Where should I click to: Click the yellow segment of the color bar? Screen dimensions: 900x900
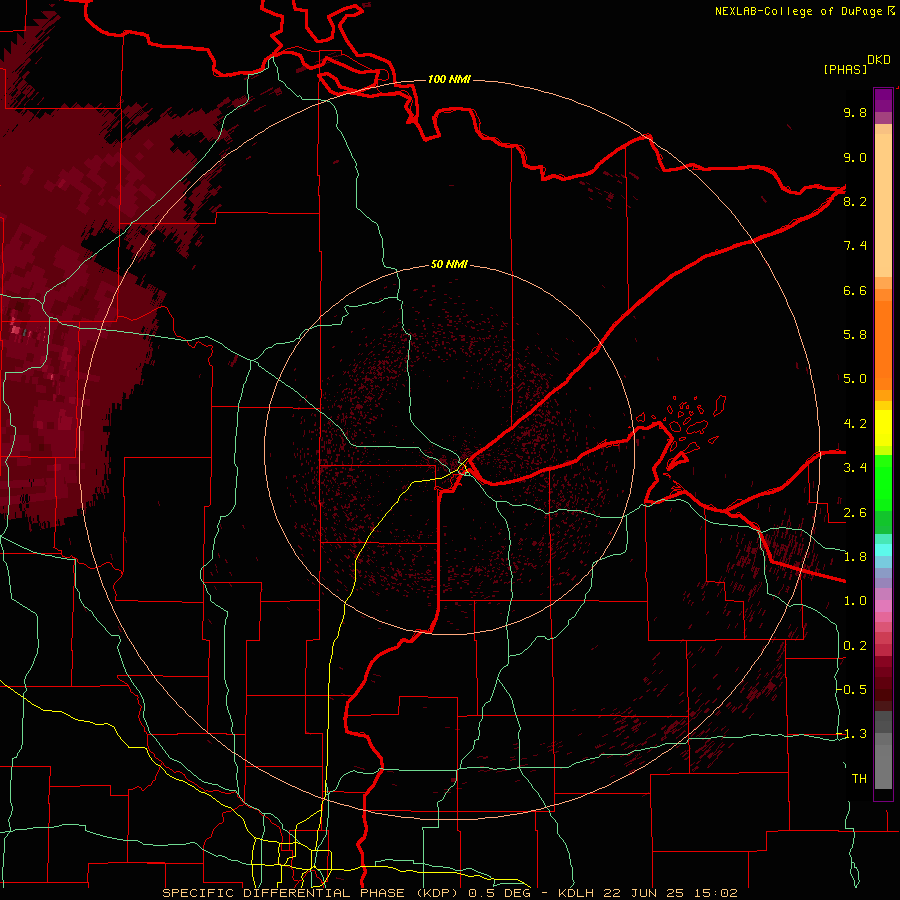coord(883,428)
